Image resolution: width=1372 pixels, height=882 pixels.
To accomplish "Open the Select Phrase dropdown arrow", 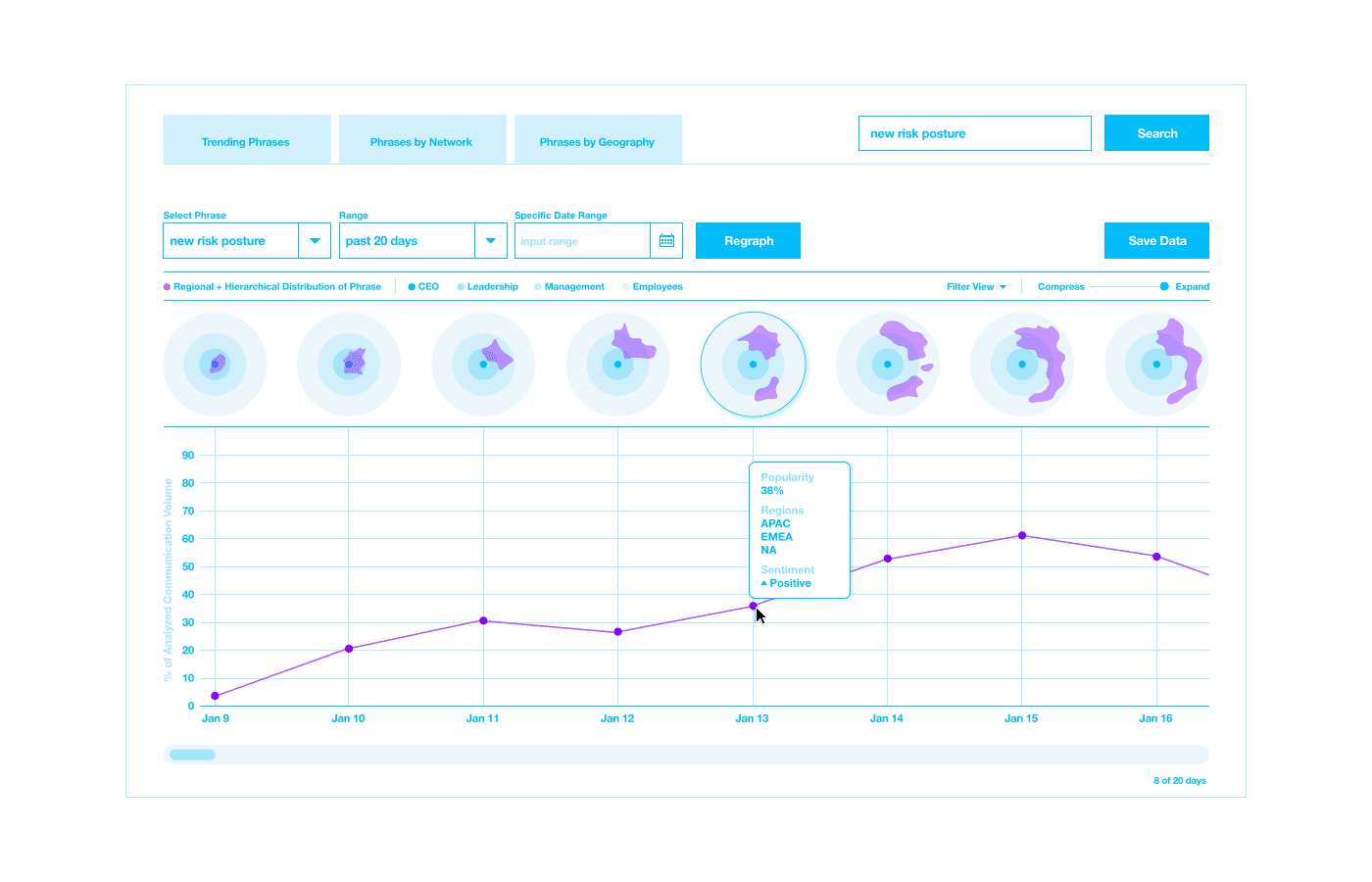I will click(315, 241).
